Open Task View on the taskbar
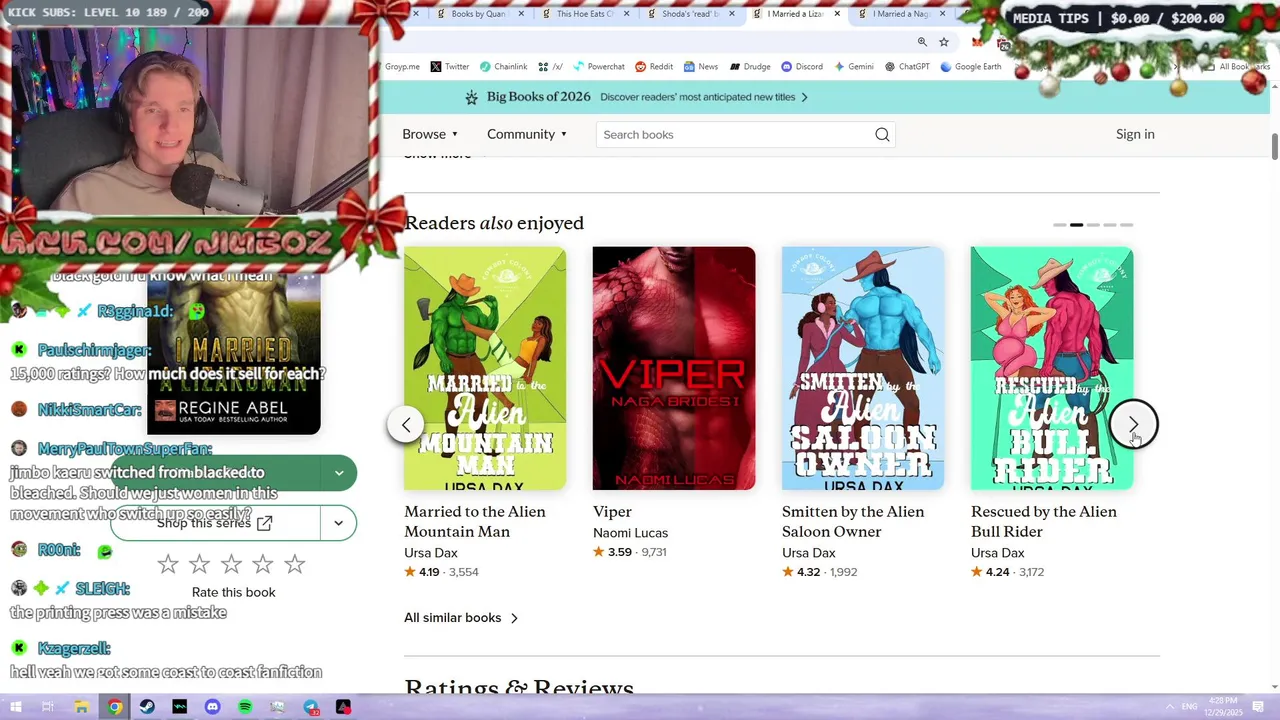This screenshot has width=1280, height=720. (x=48, y=707)
